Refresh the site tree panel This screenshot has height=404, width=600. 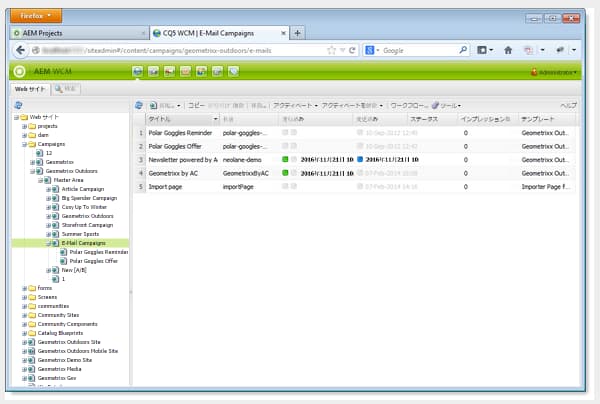(x=18, y=105)
